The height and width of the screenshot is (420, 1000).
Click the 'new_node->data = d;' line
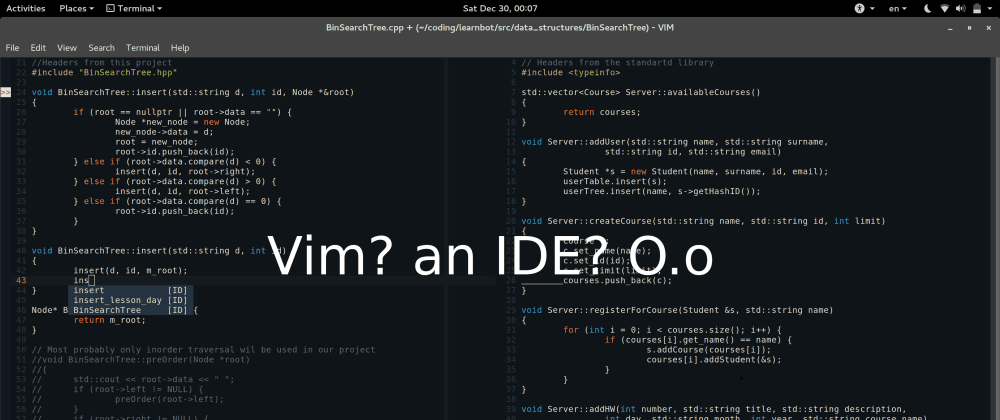pos(165,132)
